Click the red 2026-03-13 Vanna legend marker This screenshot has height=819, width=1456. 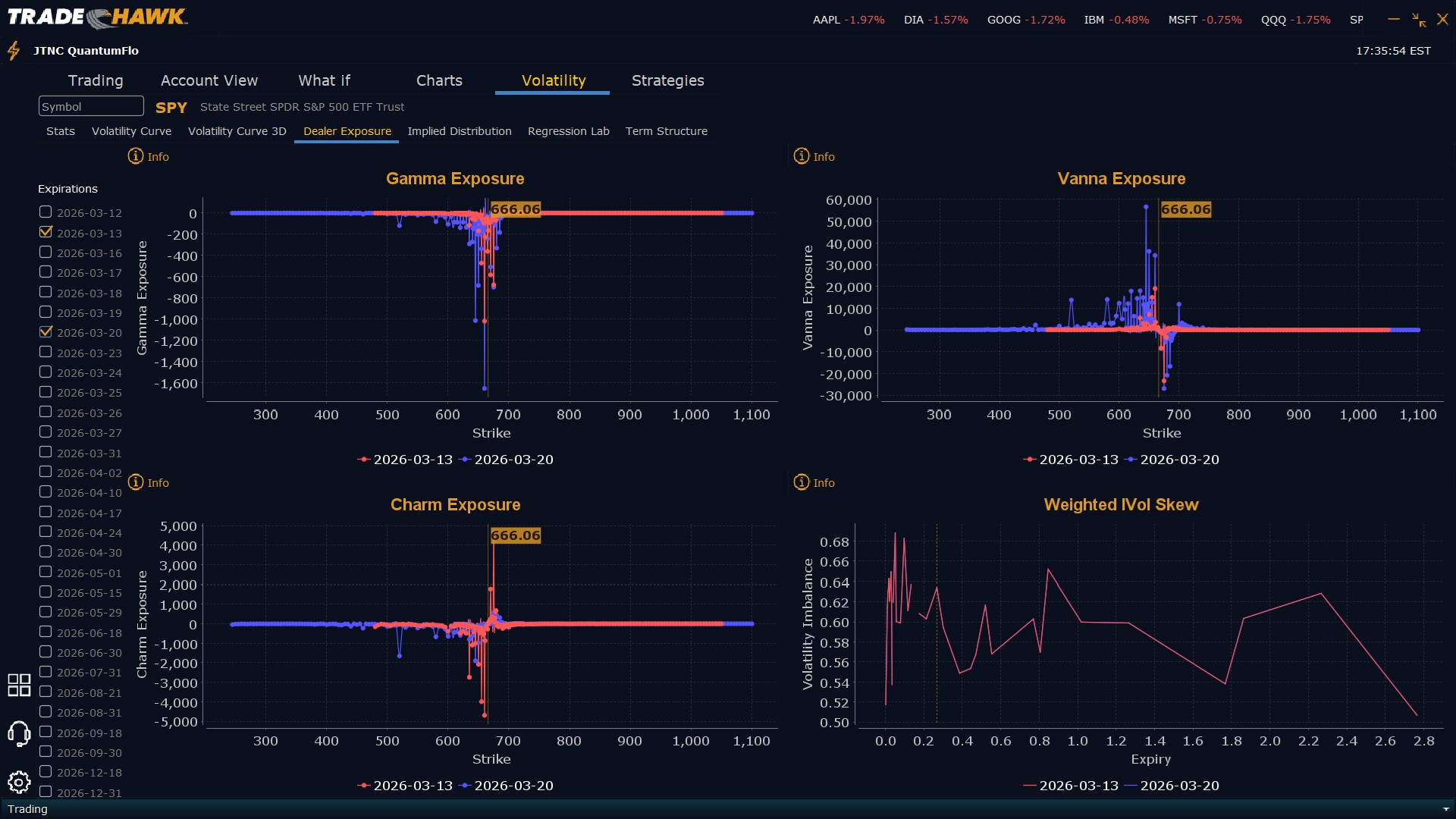1029,460
